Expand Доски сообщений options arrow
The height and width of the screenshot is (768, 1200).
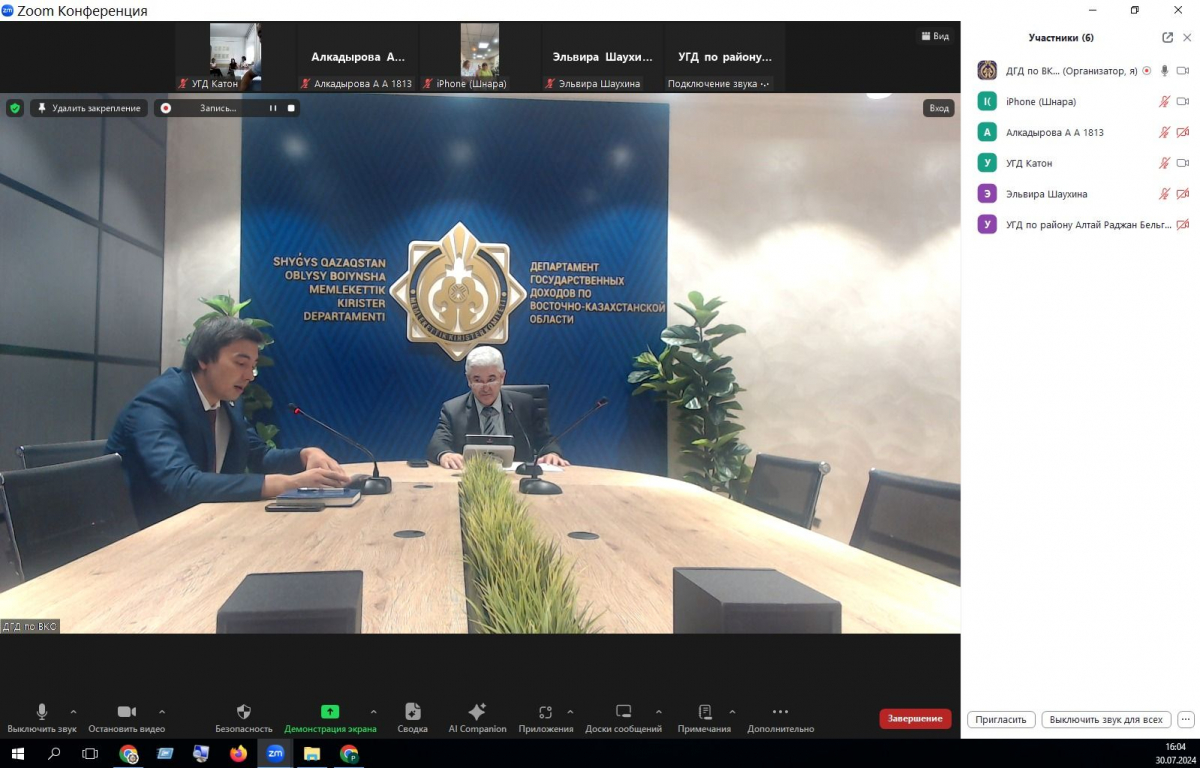pyautogui.click(x=660, y=712)
